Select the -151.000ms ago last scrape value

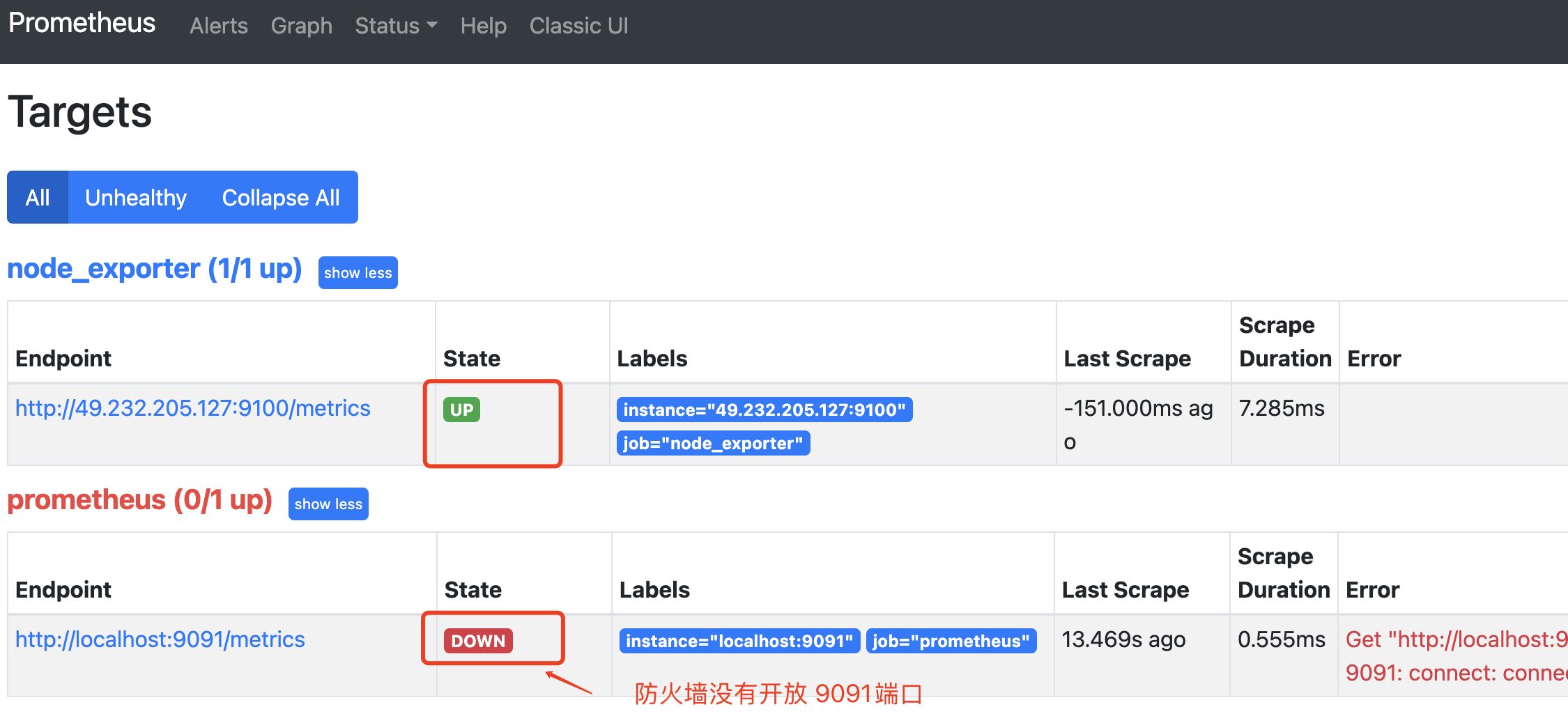click(x=1138, y=424)
